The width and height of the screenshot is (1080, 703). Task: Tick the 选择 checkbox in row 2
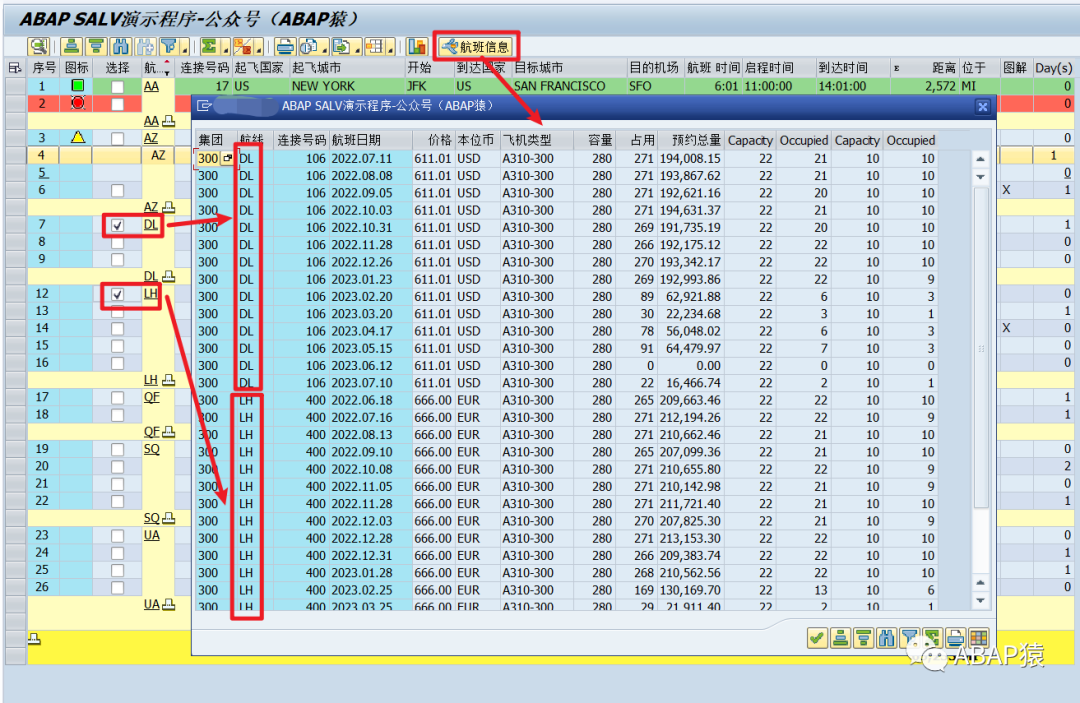pos(118,104)
